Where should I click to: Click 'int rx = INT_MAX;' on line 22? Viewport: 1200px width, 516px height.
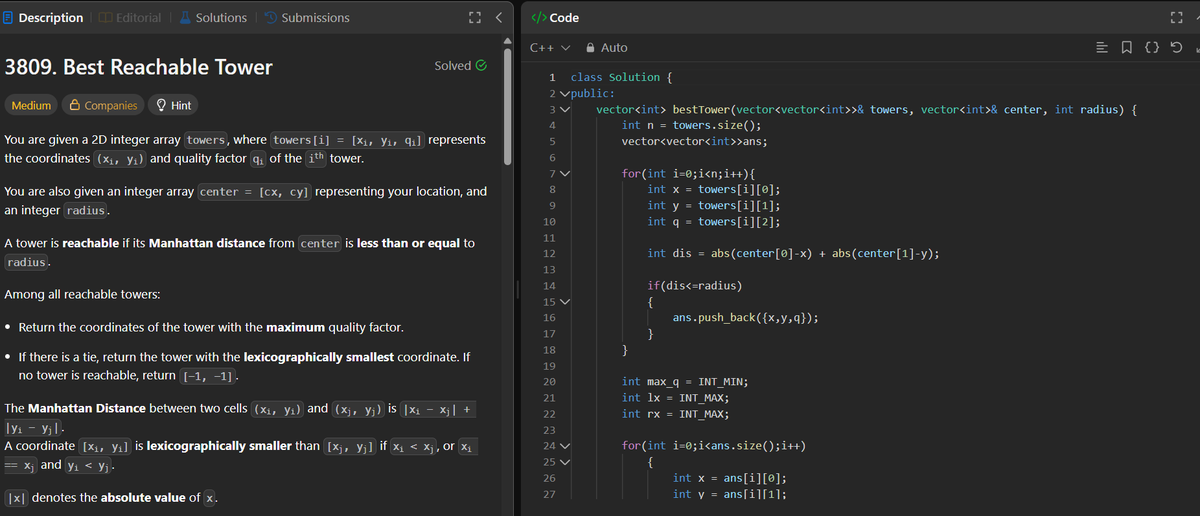[x=675, y=414]
